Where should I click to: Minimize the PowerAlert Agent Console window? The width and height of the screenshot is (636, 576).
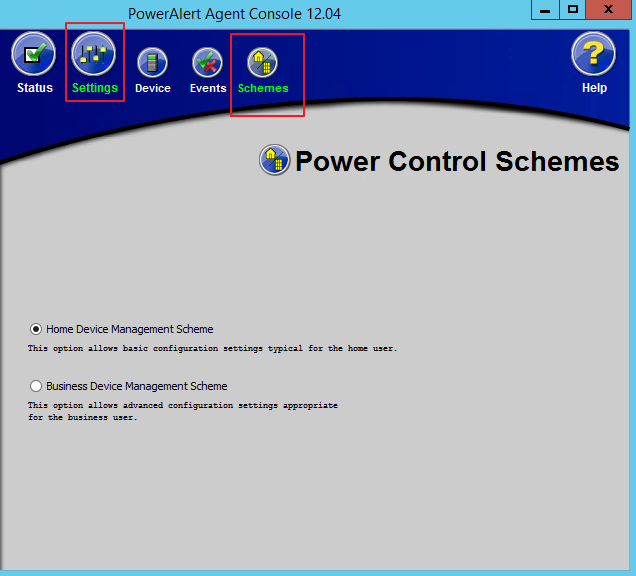tap(545, 10)
